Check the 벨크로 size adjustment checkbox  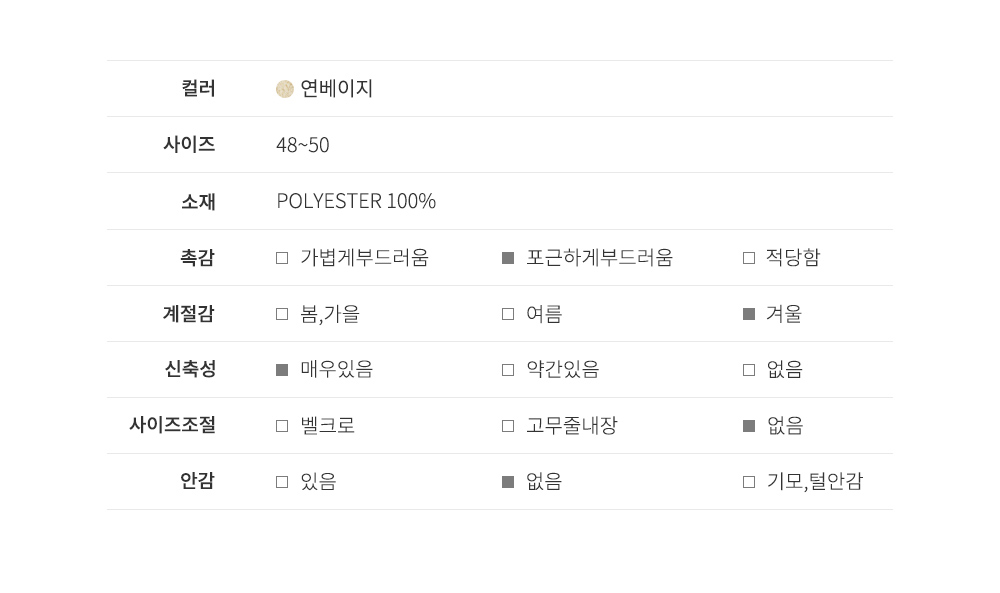tap(282, 426)
